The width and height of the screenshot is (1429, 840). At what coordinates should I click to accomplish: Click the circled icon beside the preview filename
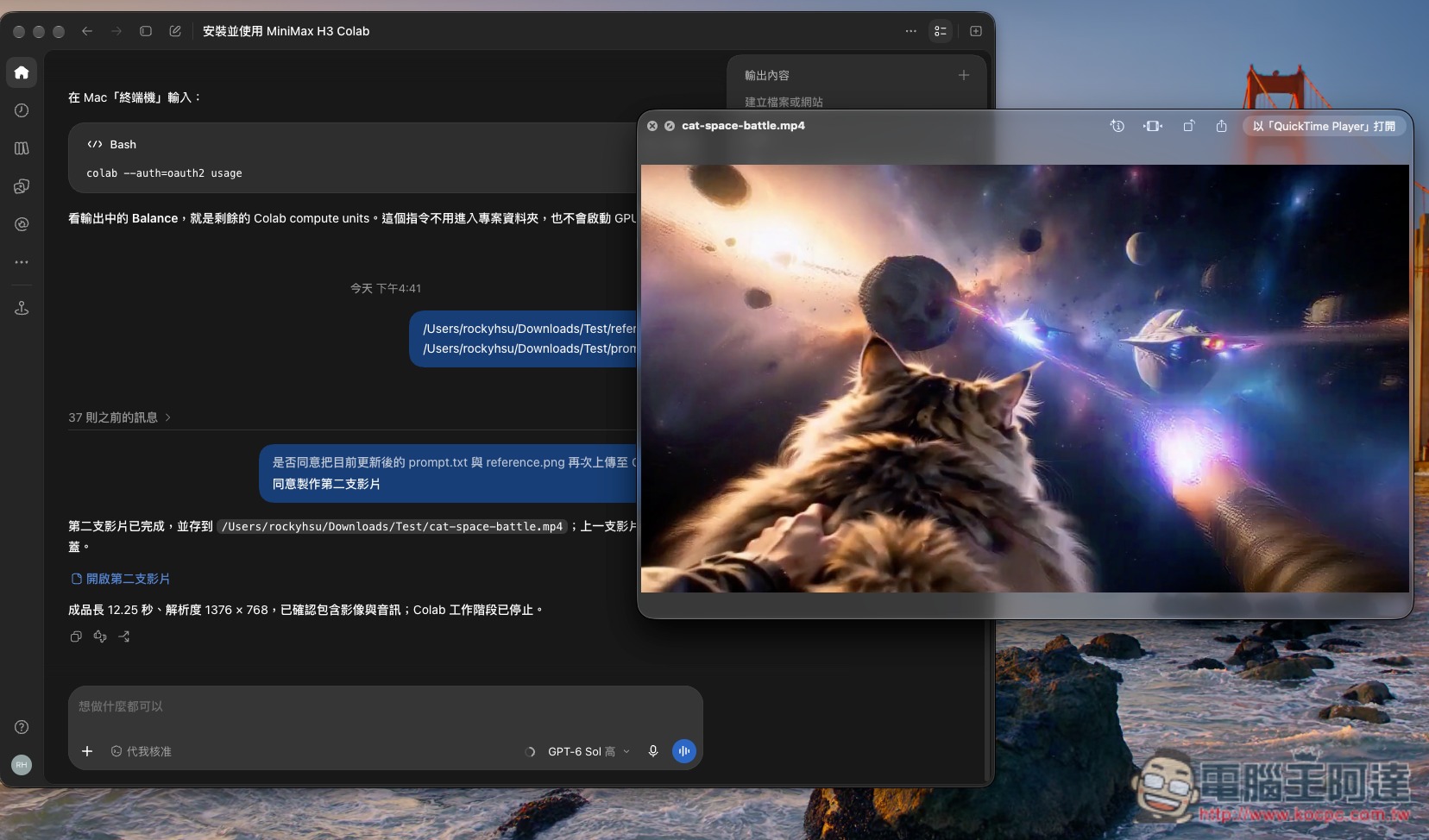tap(670, 126)
